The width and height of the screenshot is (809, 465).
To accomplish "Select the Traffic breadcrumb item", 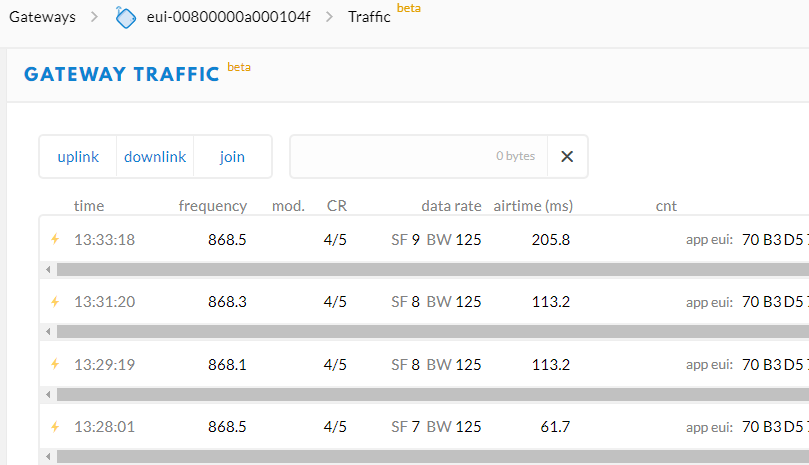I will point(369,17).
